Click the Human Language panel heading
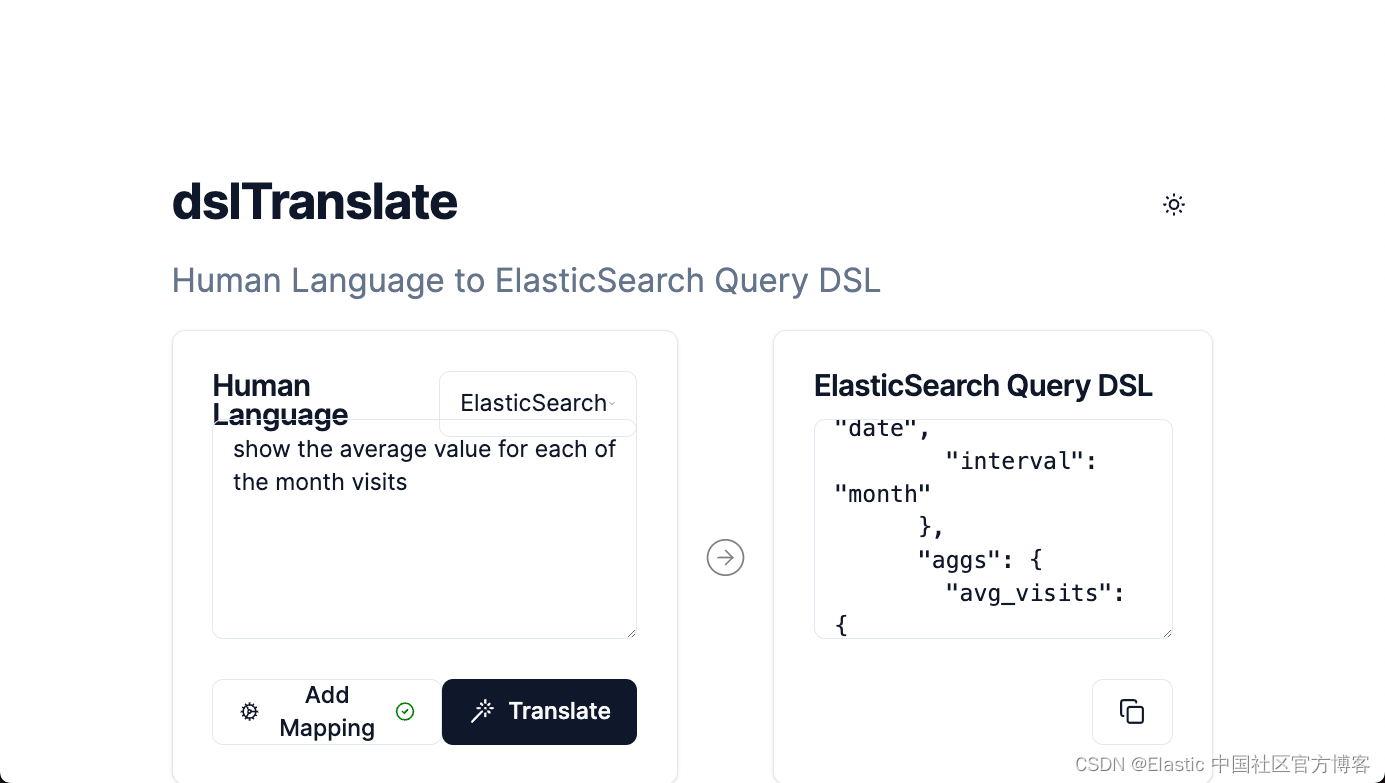Screen dimensions: 1385x783 coord(281,400)
